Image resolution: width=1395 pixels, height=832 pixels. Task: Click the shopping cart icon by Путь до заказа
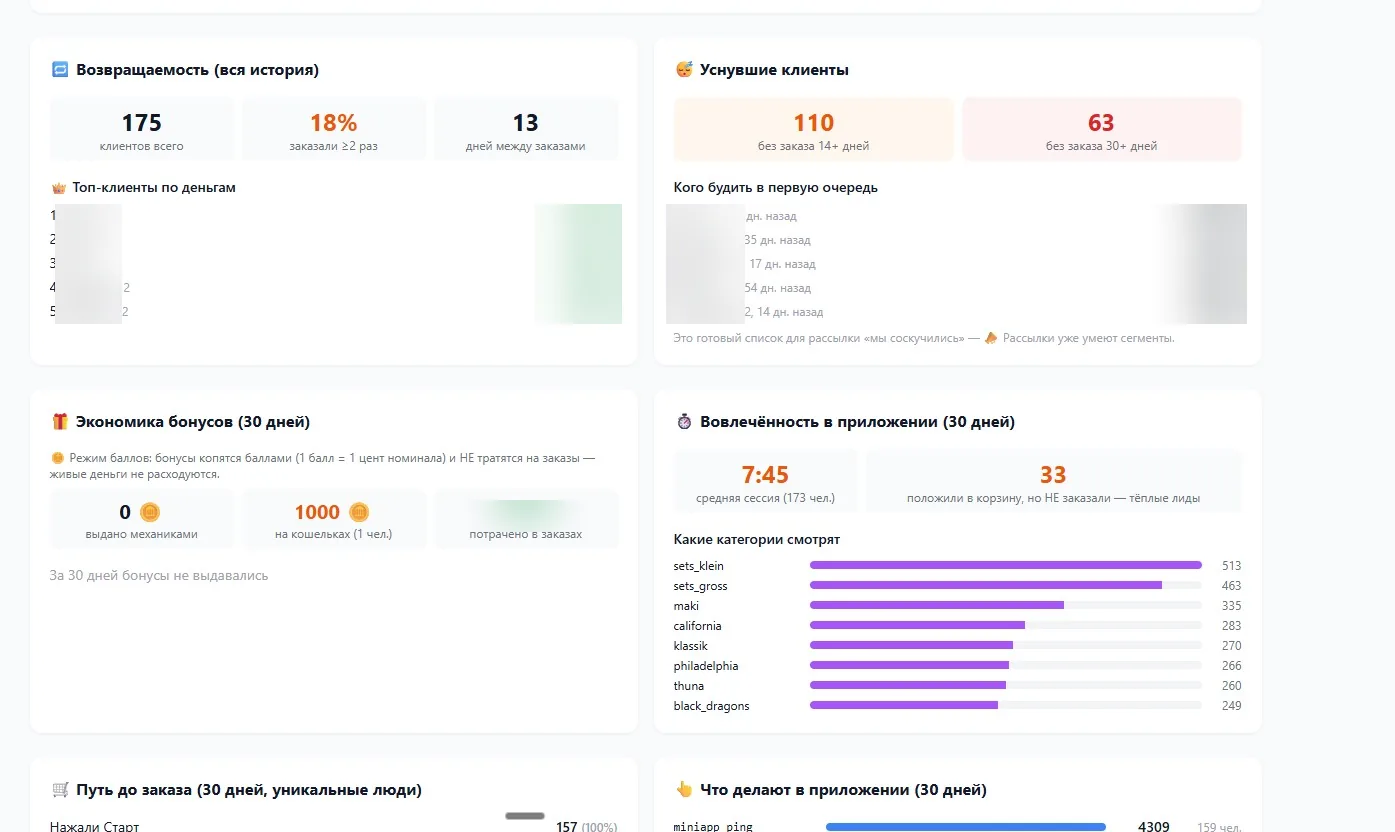click(x=60, y=790)
